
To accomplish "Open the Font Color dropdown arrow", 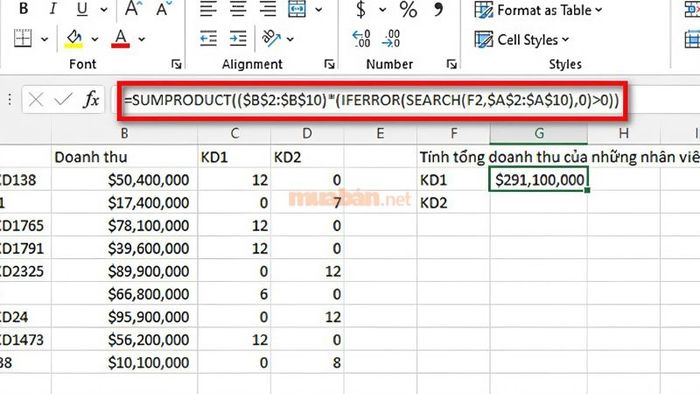I will click(142, 39).
